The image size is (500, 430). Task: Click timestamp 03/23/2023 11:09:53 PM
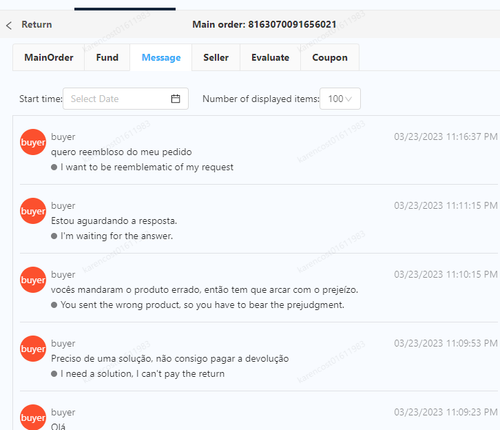(x=446, y=343)
